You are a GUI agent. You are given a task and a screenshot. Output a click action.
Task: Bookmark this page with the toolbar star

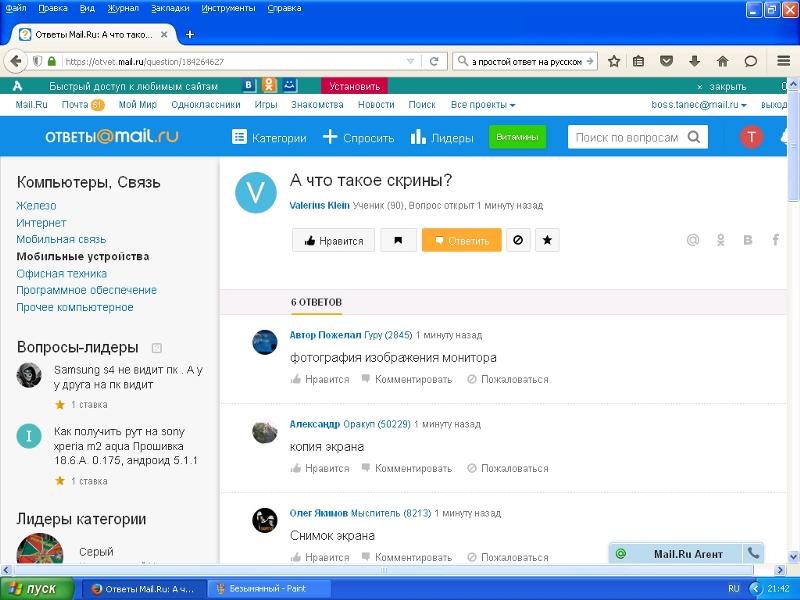(x=614, y=61)
